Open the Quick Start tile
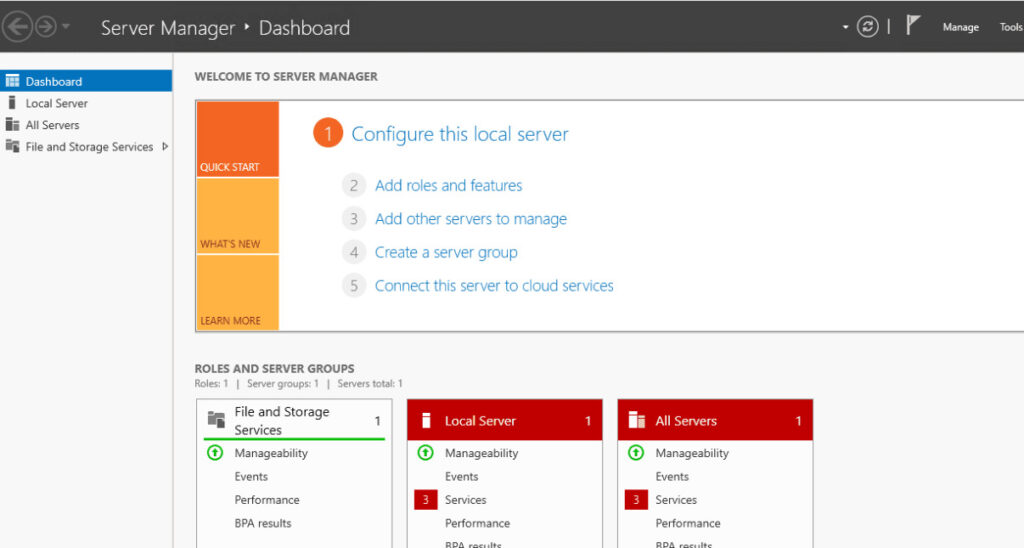This screenshot has height=548, width=1024. point(238,139)
